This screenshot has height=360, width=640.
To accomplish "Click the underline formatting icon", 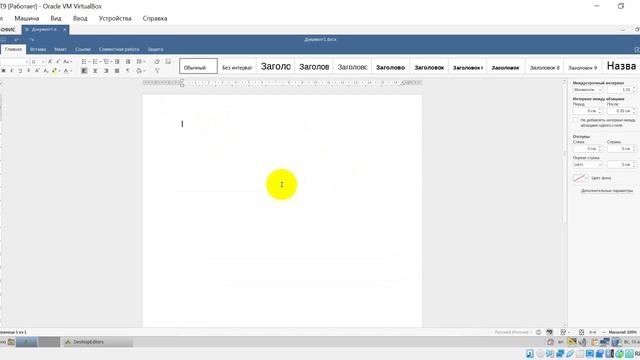I will (20, 71).
